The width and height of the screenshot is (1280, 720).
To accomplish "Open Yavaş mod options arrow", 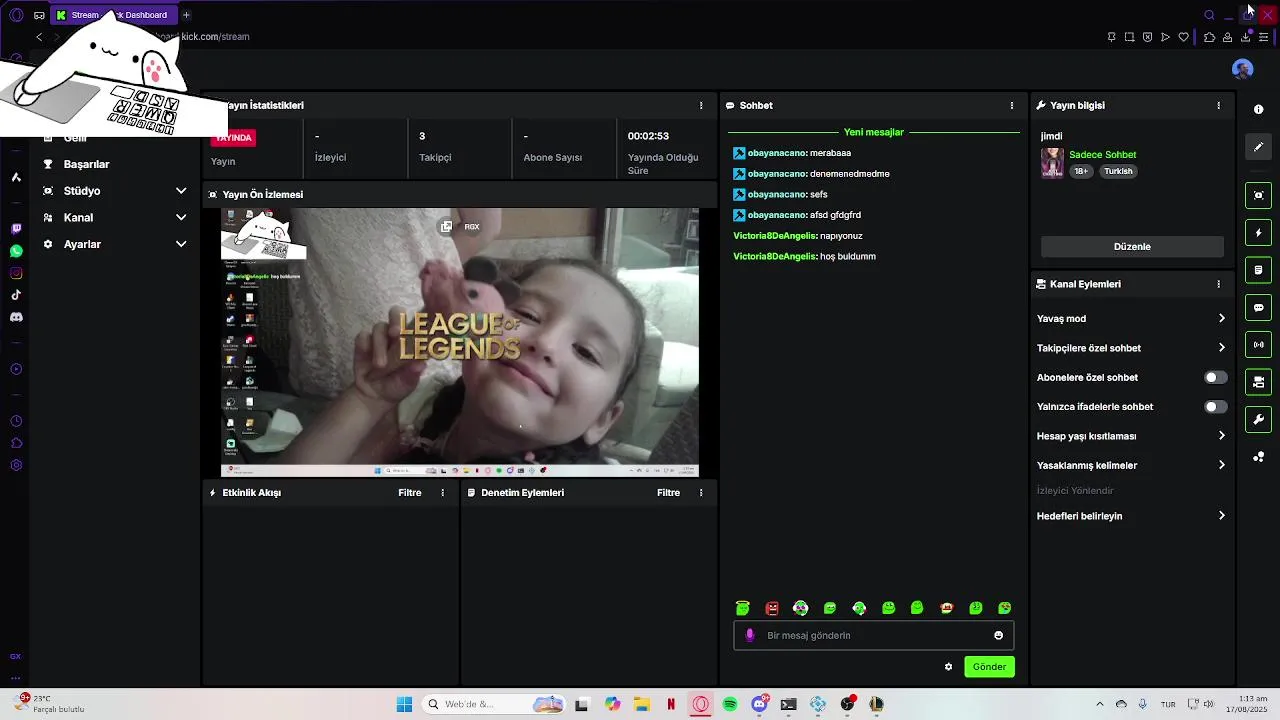I will 1221,319.
